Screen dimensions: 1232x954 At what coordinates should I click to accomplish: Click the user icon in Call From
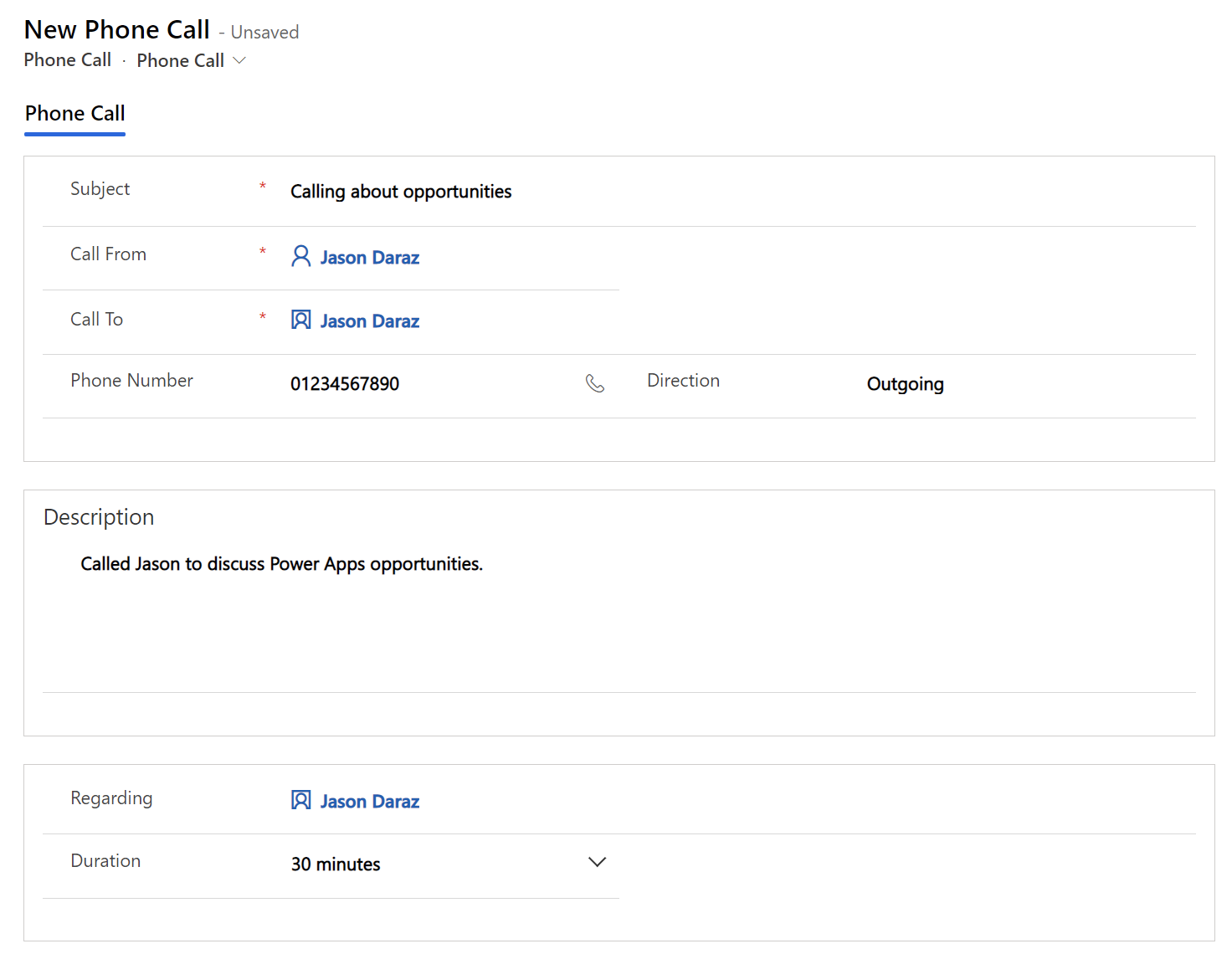pos(301,256)
